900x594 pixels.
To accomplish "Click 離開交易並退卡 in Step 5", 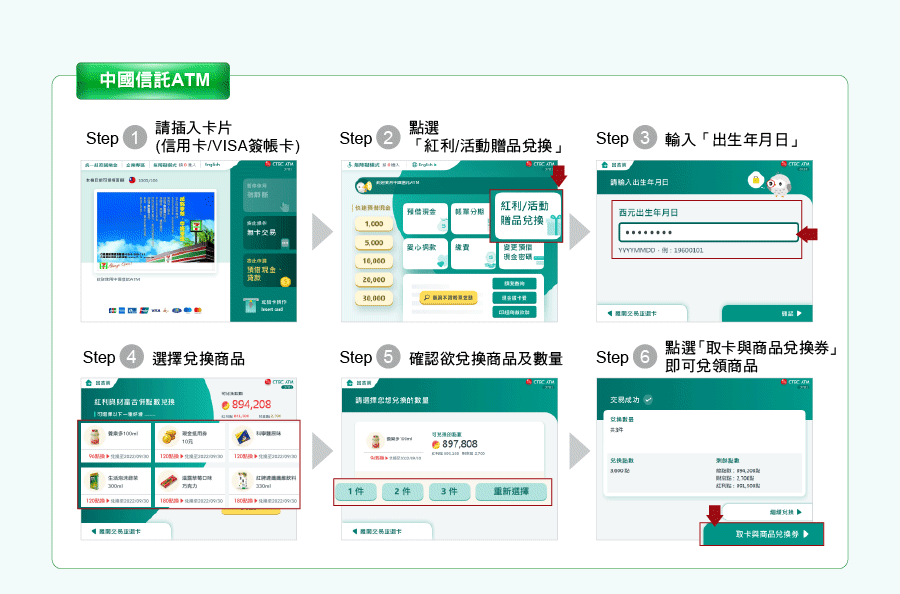I will click(x=386, y=531).
